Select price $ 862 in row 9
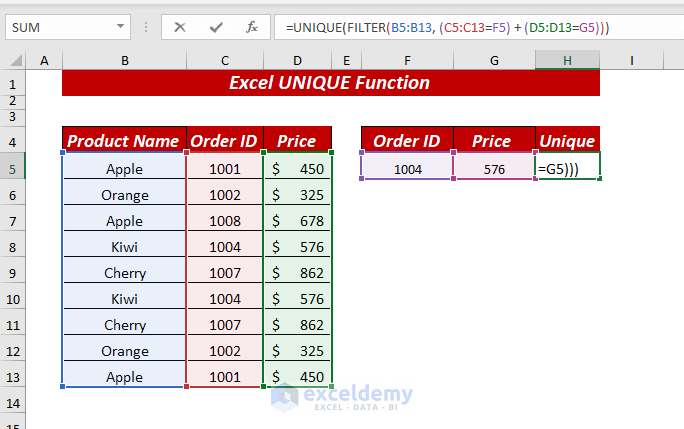This screenshot has width=684, height=429. point(298,270)
